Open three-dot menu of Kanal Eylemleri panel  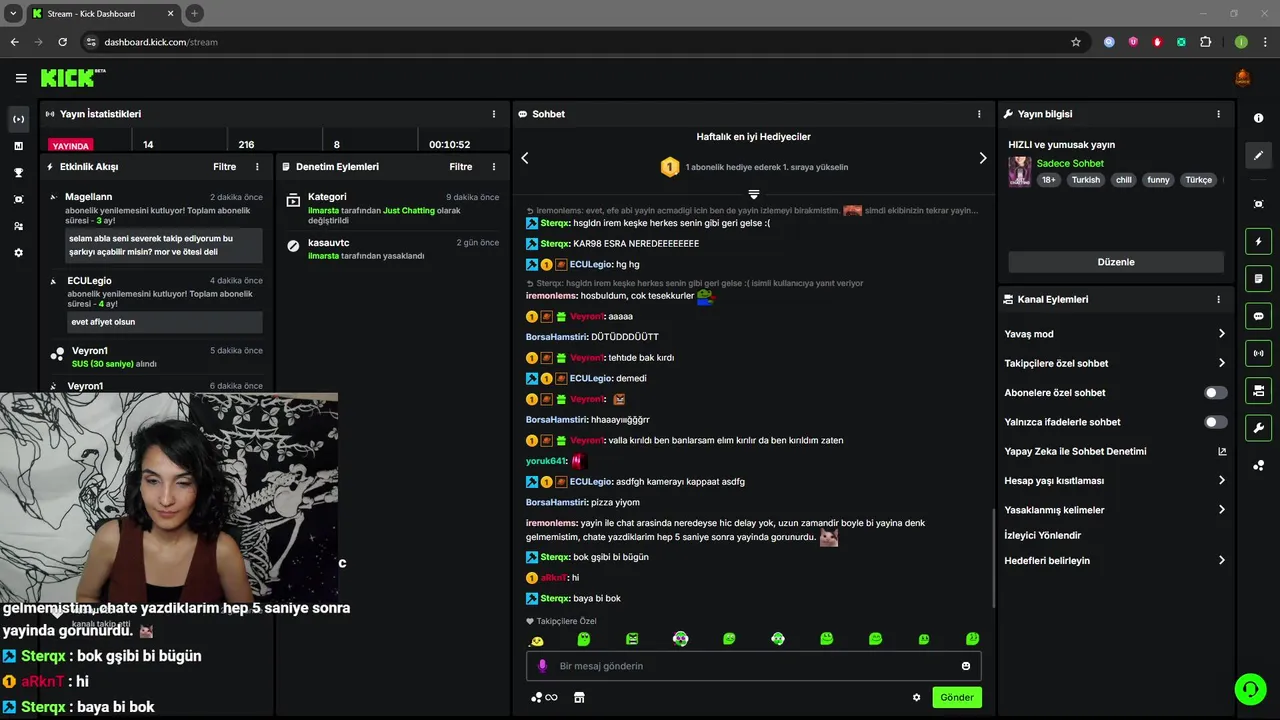1218,299
